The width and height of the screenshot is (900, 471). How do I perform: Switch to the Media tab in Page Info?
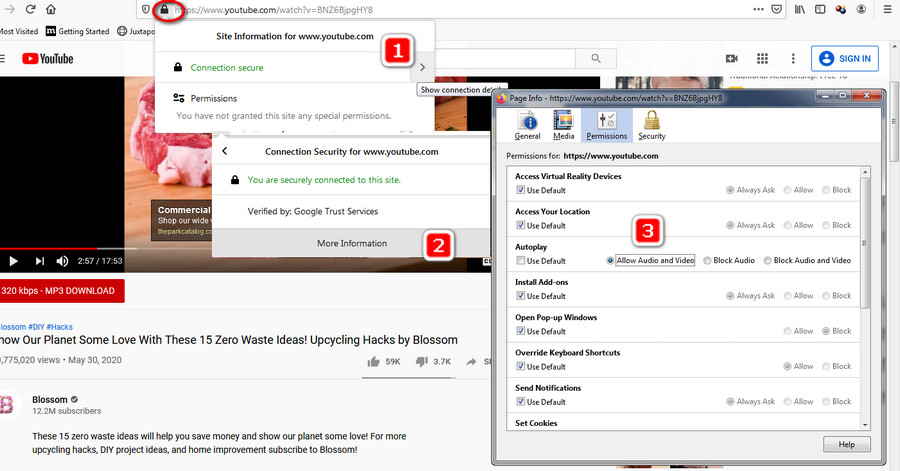point(564,125)
